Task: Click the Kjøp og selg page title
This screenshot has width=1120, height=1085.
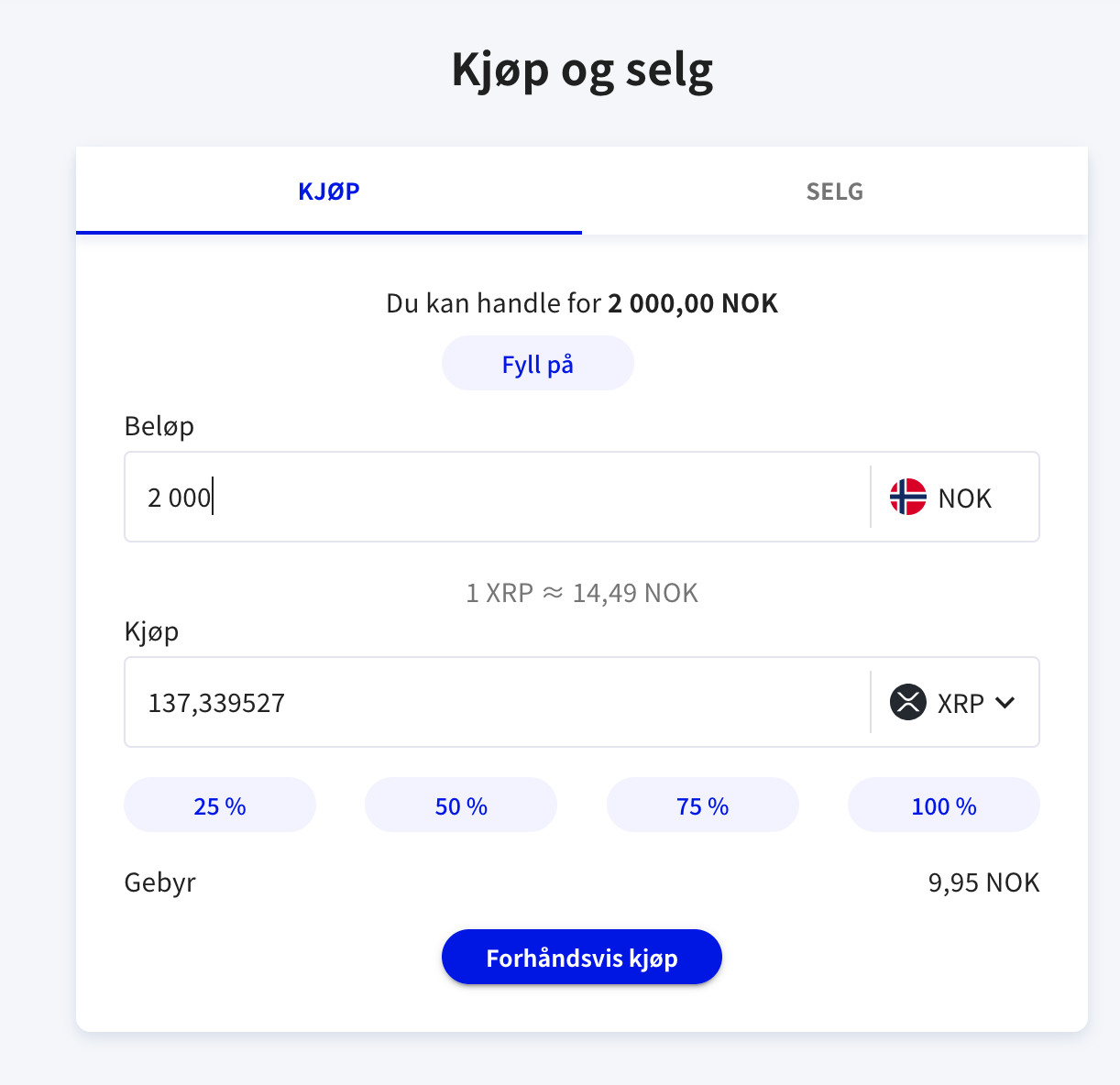Action: pyautogui.click(x=581, y=70)
